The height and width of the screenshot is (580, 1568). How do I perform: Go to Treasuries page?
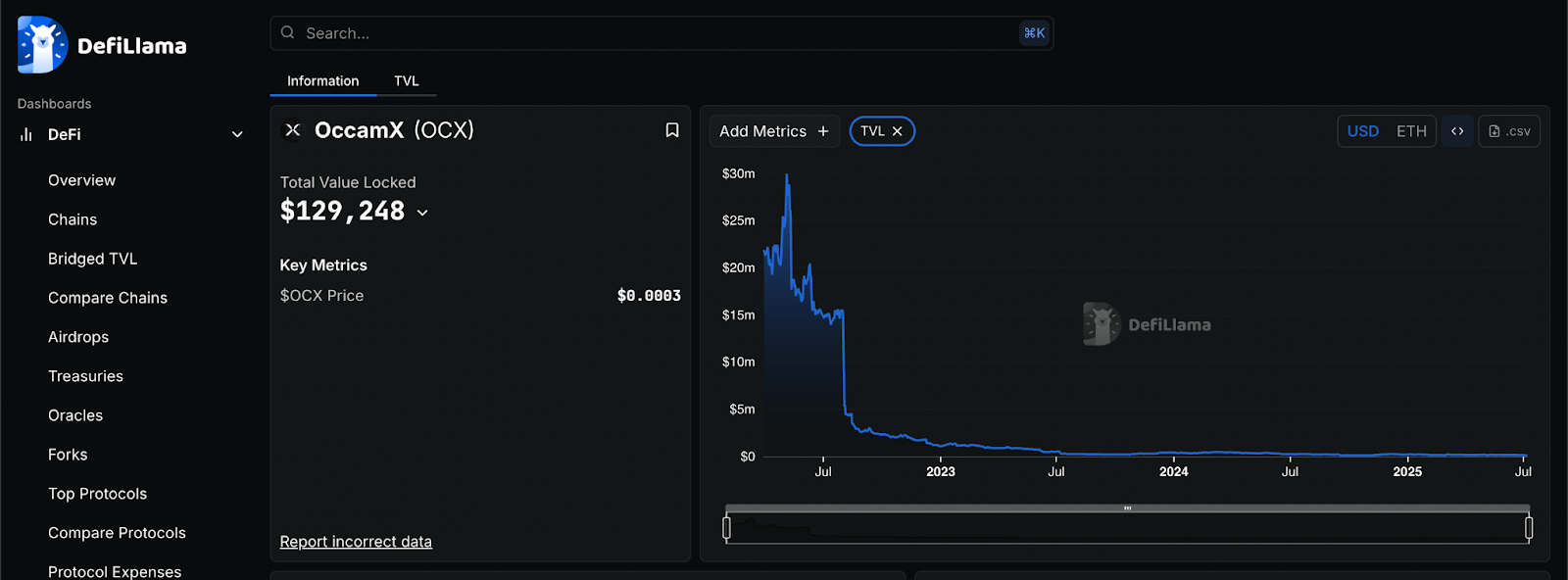[85, 376]
